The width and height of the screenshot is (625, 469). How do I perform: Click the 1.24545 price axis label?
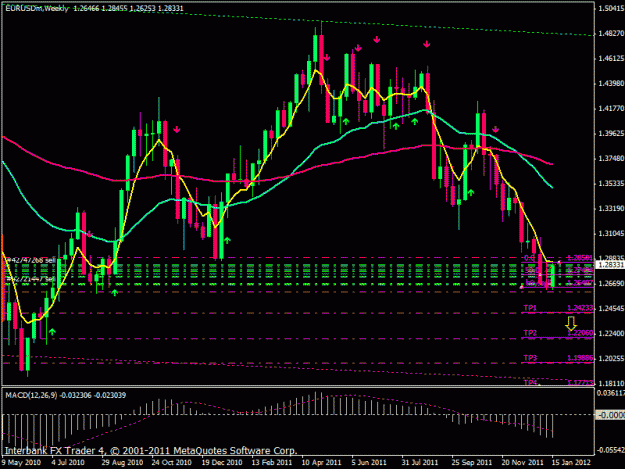tap(611, 308)
